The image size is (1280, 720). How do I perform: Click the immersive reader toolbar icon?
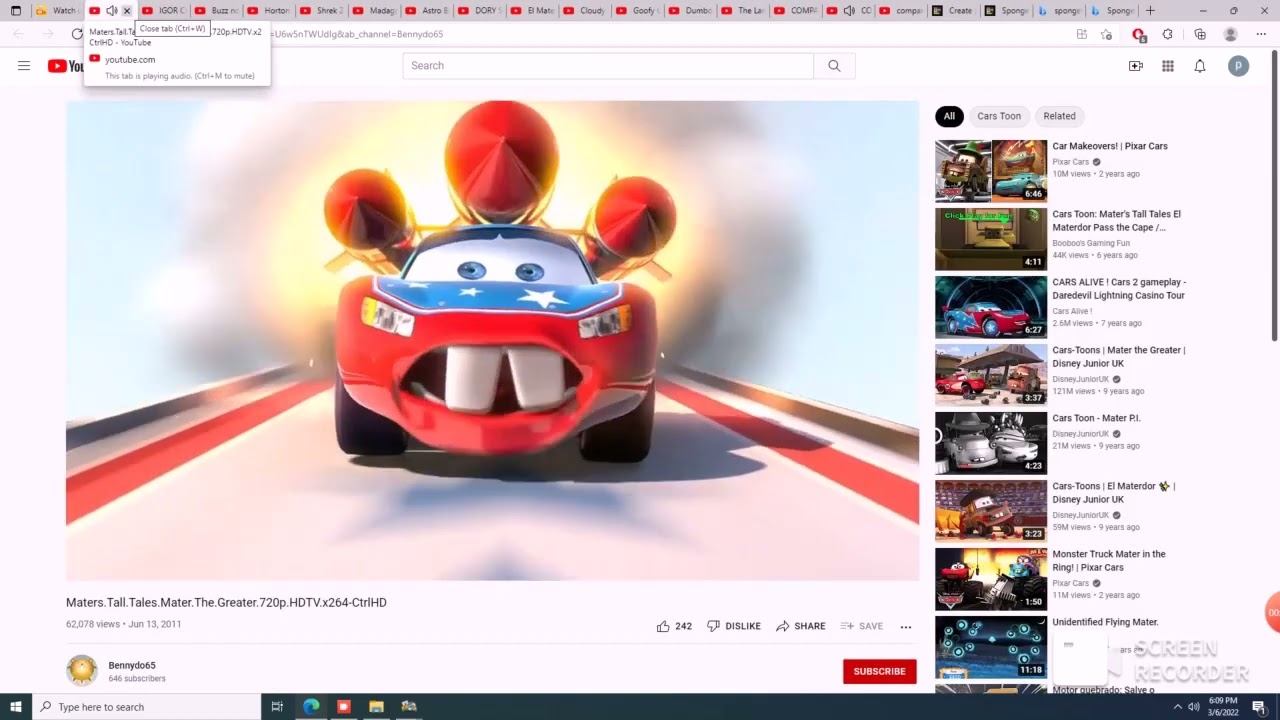point(1081,34)
